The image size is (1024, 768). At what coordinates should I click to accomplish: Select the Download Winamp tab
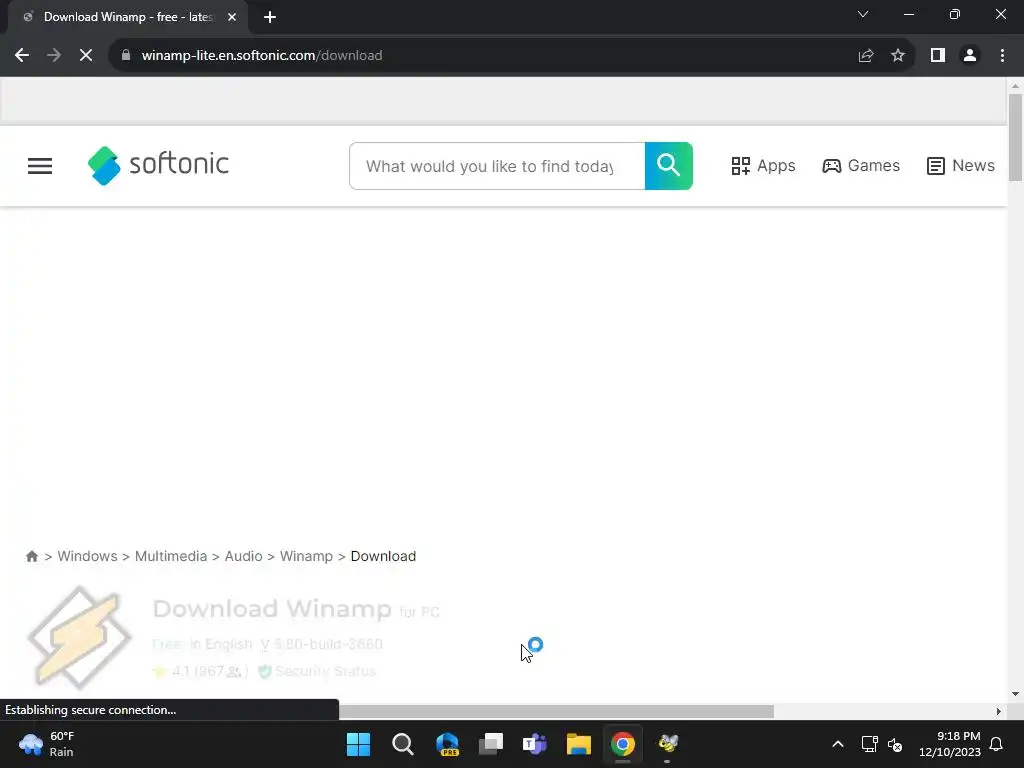click(127, 17)
